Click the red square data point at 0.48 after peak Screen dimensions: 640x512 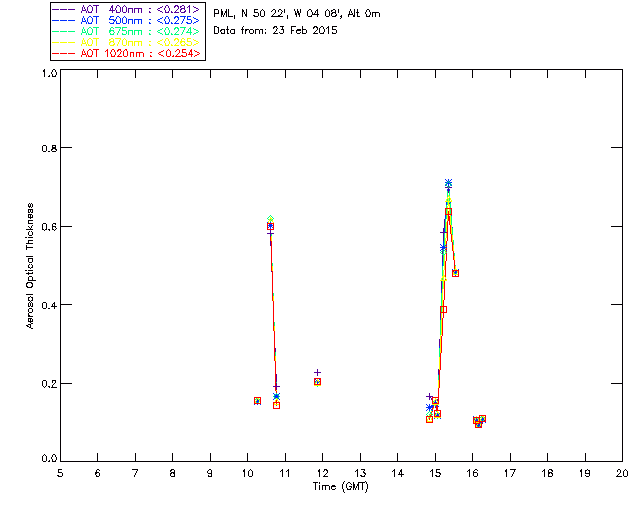point(456,273)
